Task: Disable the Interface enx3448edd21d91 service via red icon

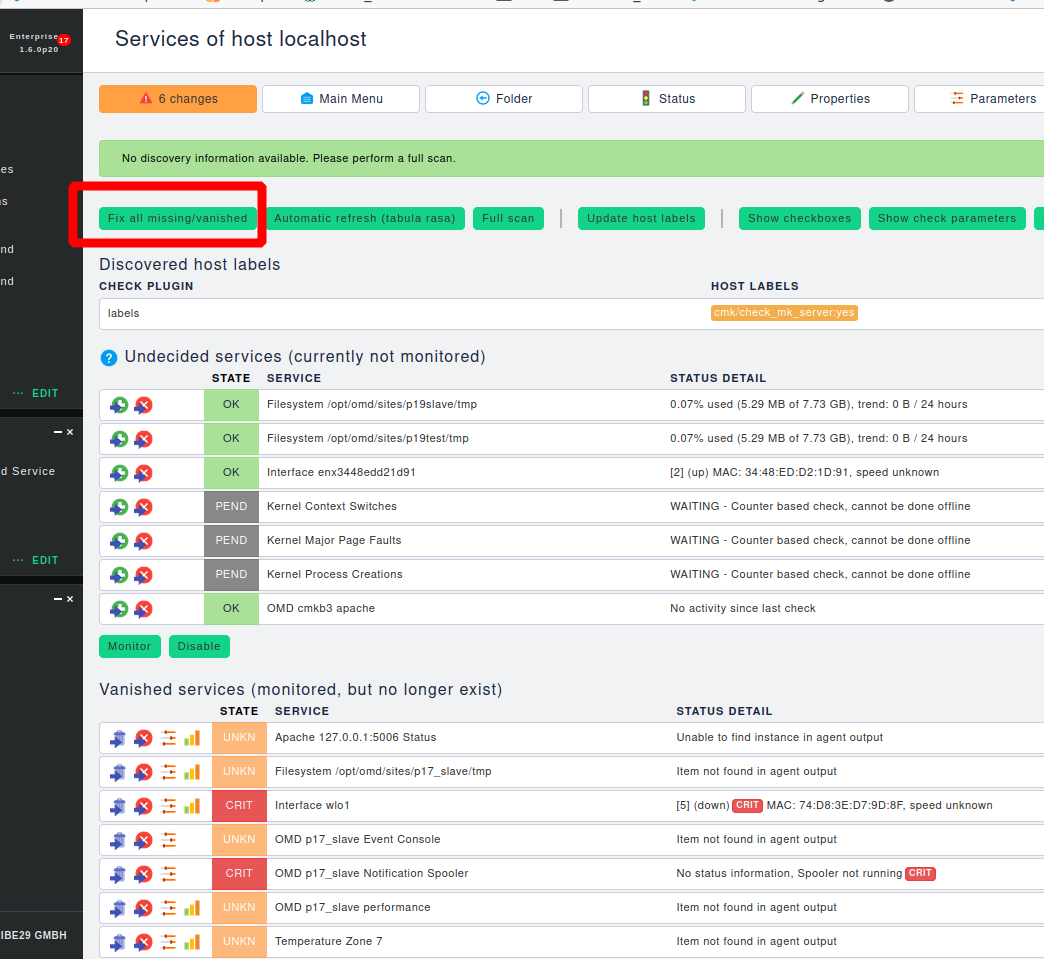Action: 143,472
